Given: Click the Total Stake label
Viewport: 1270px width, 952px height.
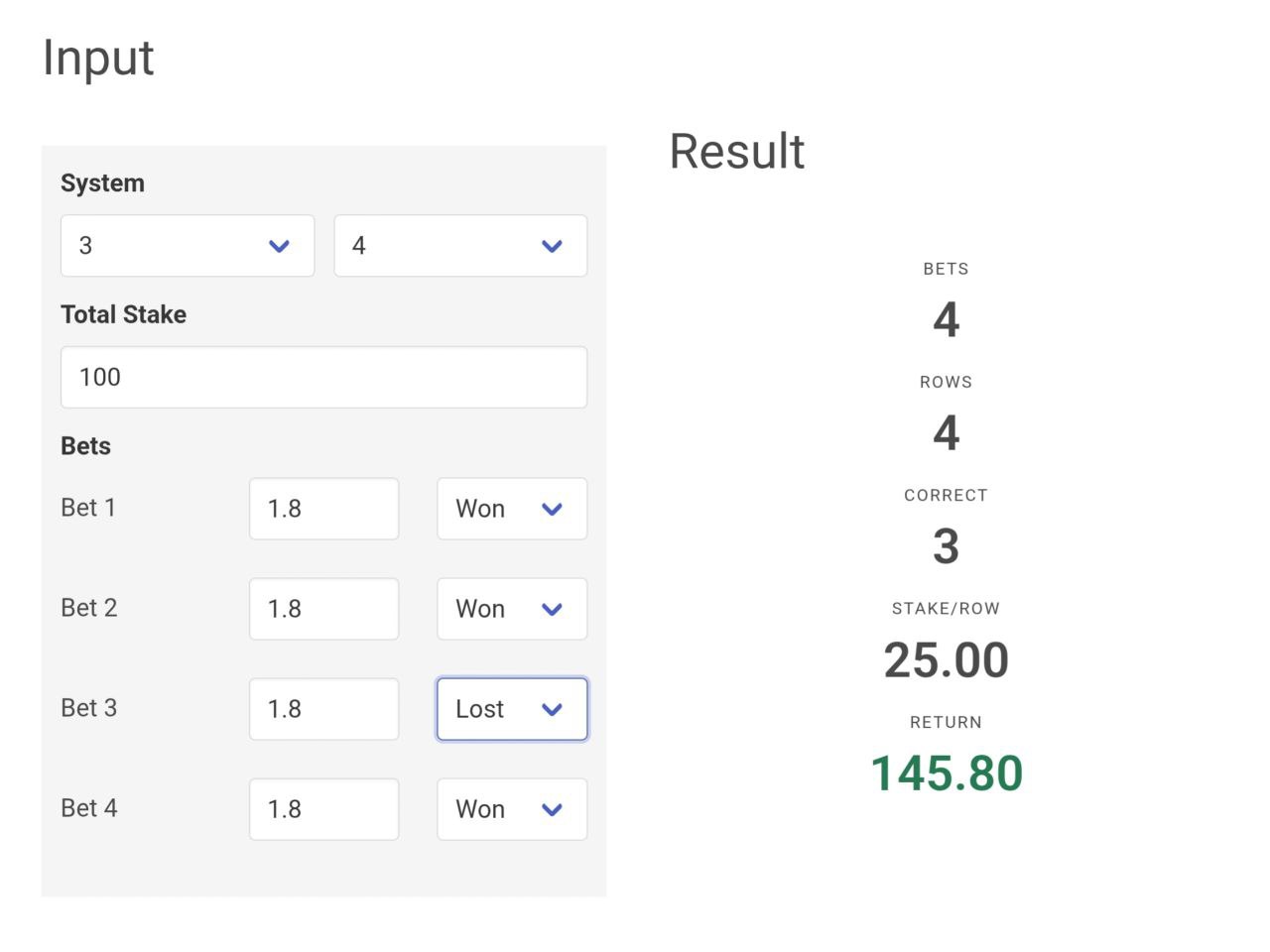Looking at the screenshot, I should point(123,314).
